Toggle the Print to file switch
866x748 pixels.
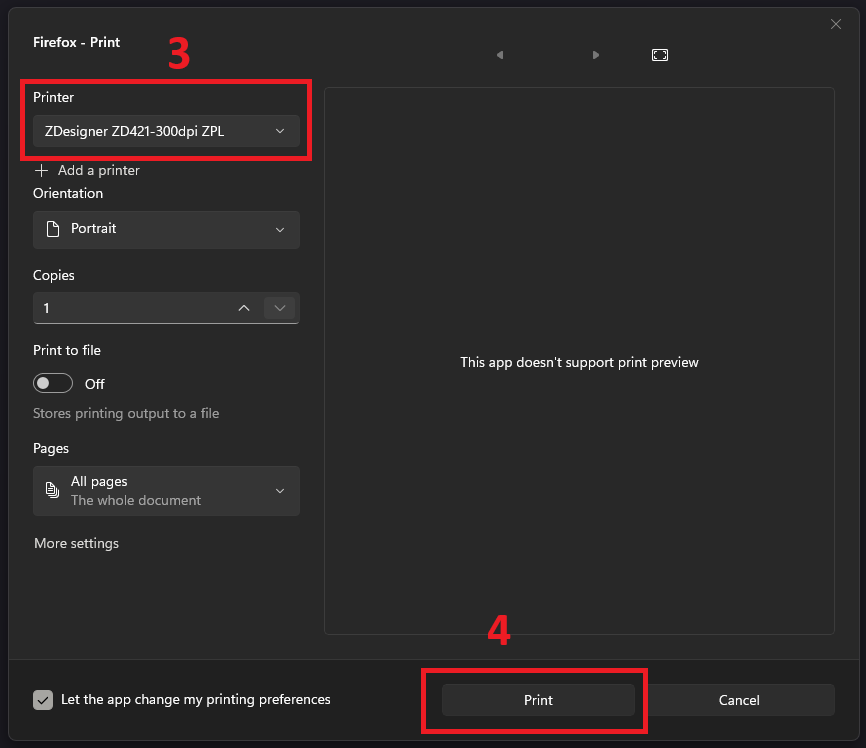click(x=53, y=383)
